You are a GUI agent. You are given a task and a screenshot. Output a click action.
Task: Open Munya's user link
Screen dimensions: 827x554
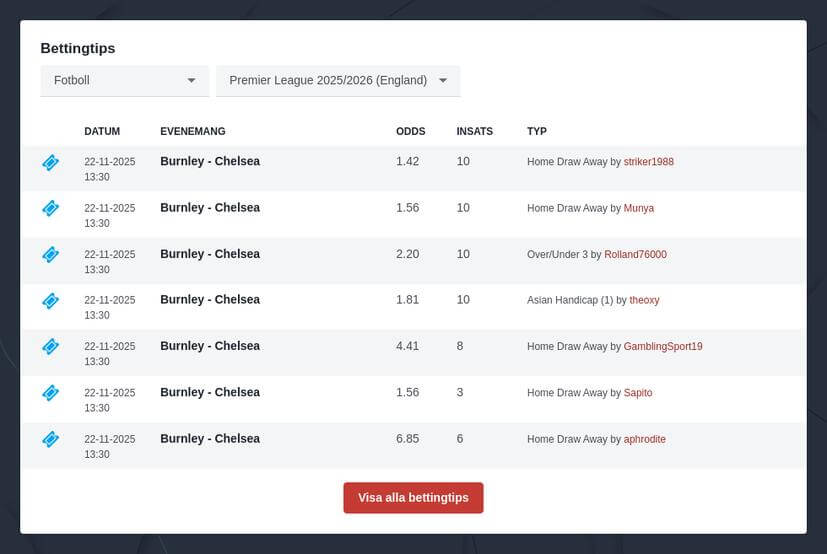coord(638,208)
